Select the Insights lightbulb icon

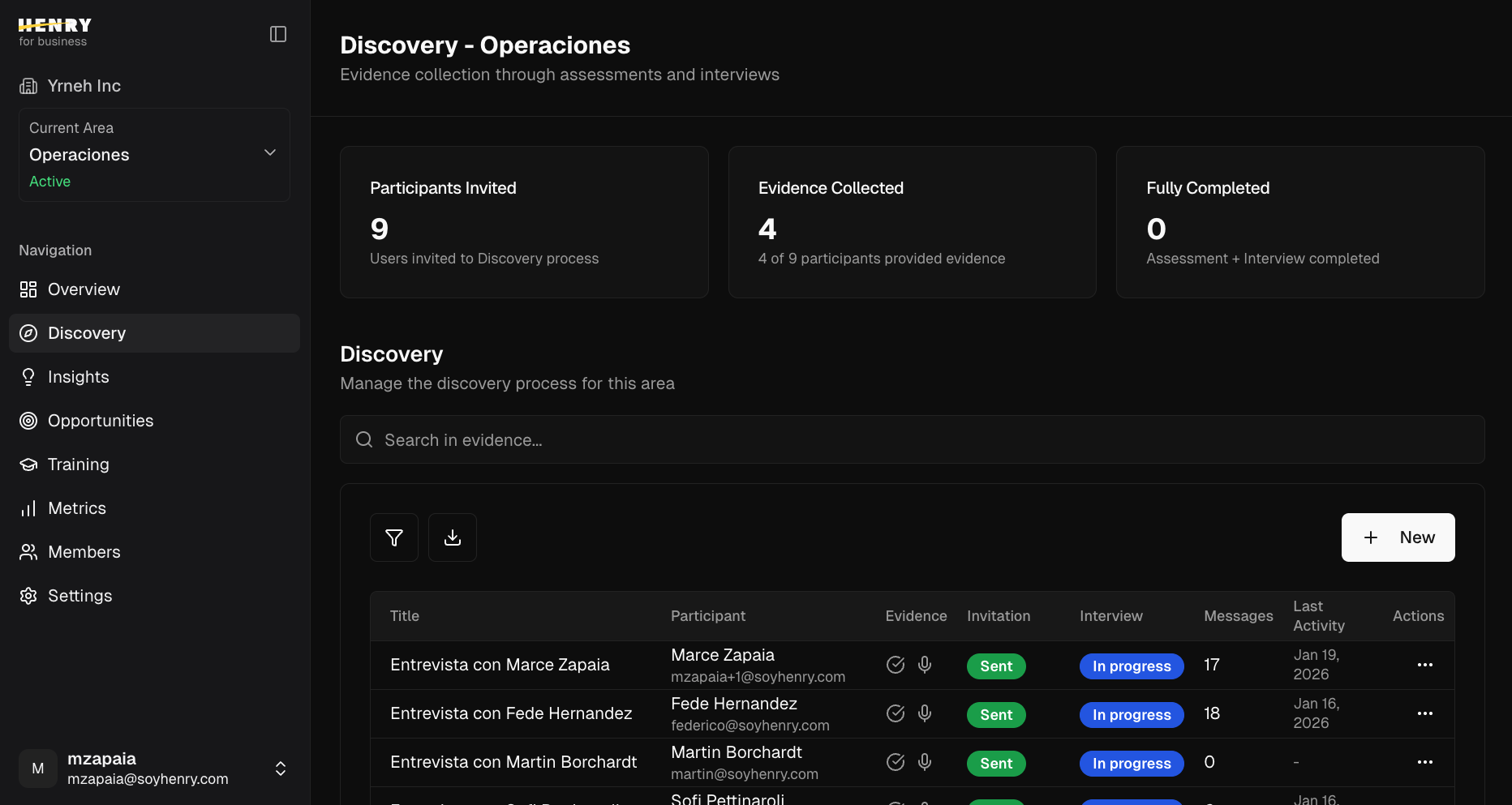coord(28,376)
